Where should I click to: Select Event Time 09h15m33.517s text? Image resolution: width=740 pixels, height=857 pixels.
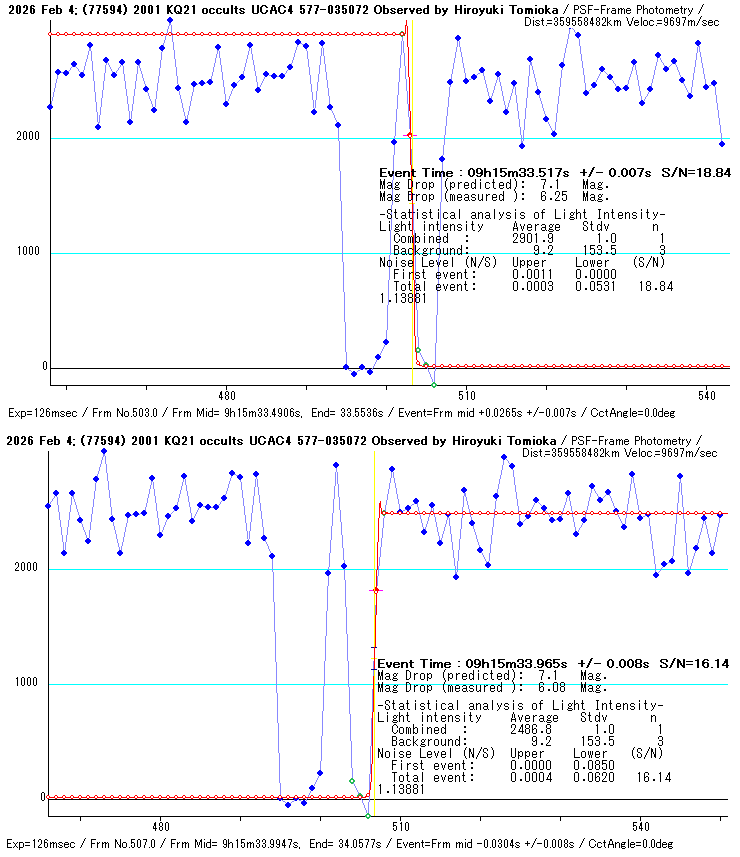pyautogui.click(x=475, y=173)
